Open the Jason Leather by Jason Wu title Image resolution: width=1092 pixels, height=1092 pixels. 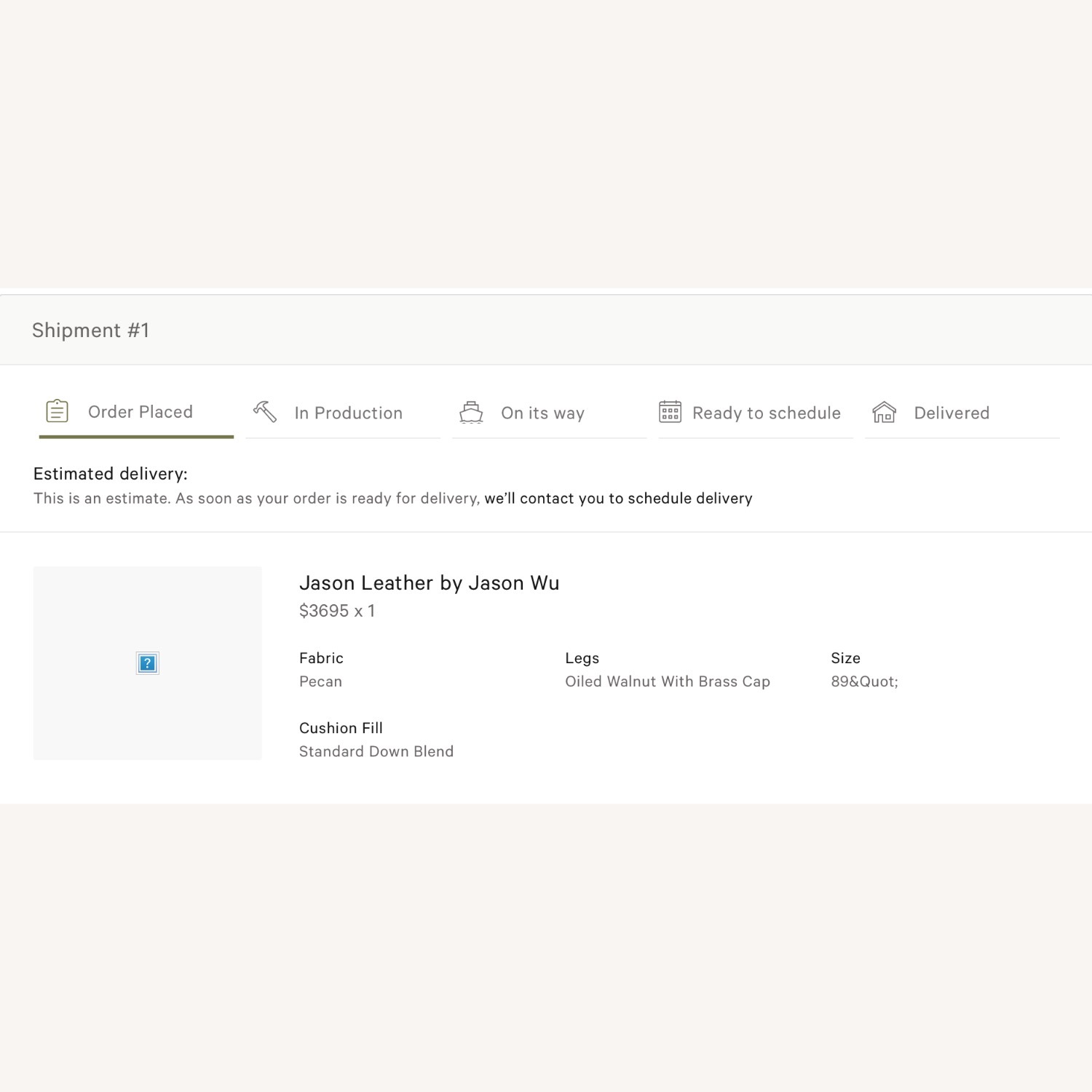click(429, 583)
